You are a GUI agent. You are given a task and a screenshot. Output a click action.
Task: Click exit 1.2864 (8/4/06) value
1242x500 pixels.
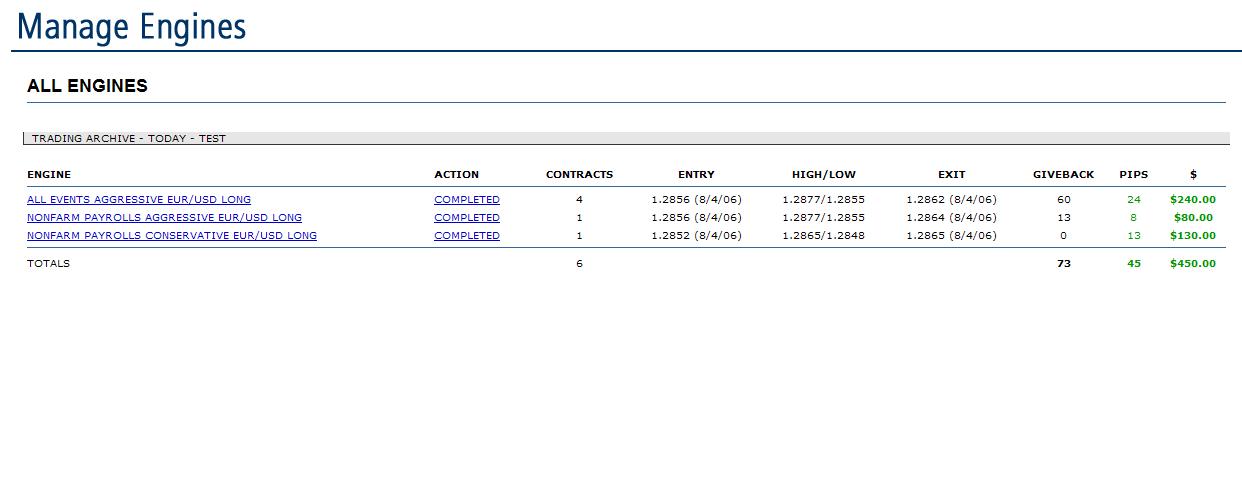click(952, 218)
